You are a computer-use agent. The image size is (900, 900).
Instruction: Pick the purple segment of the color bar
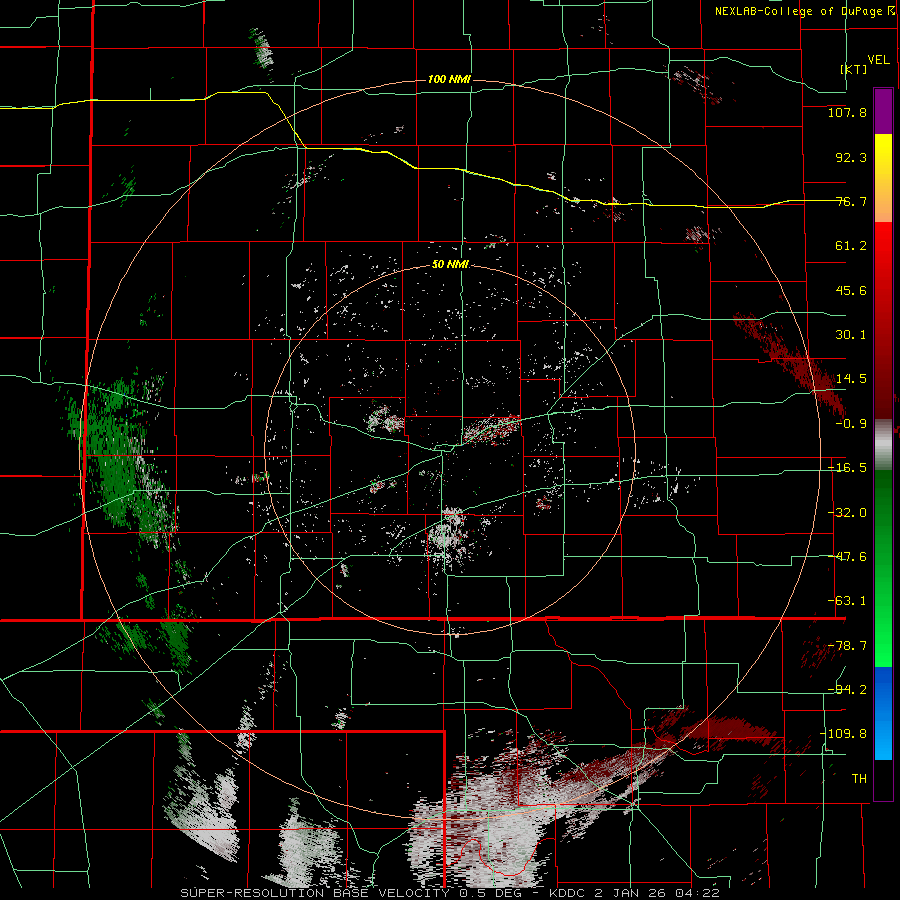pos(883,111)
